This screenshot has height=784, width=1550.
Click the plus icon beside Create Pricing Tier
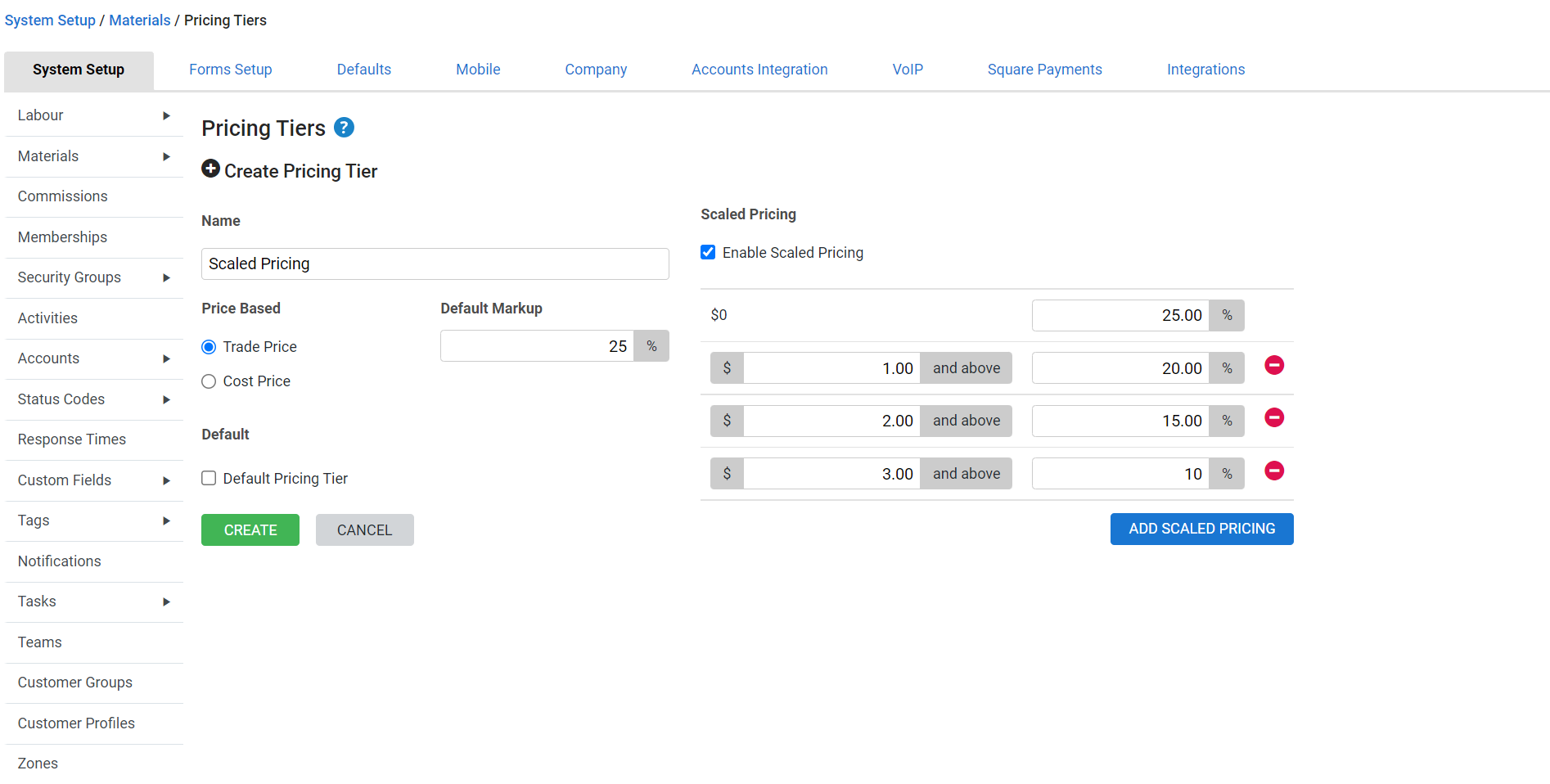pyautogui.click(x=210, y=169)
